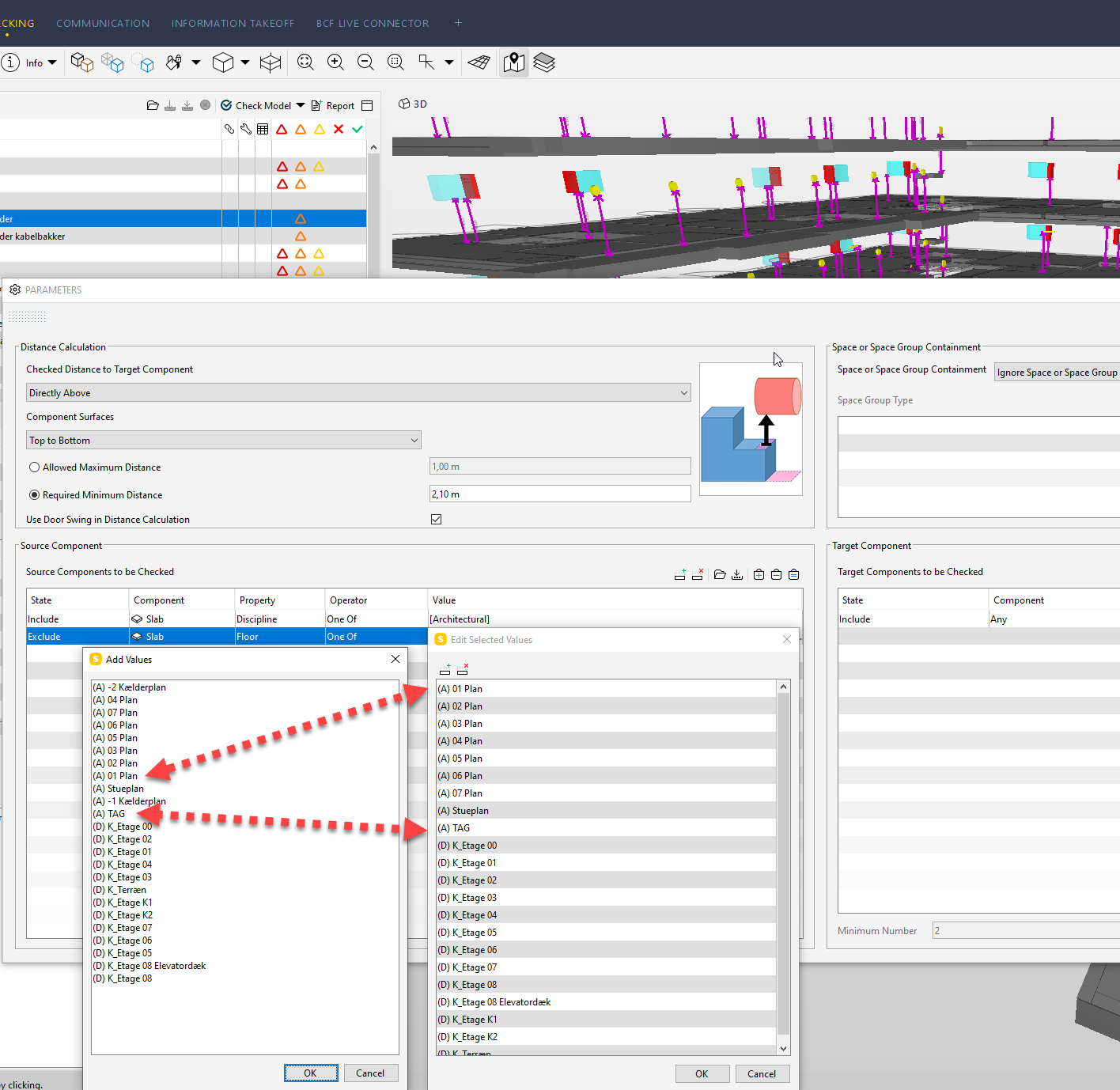Toggle yellow triangle low filter in header
Viewport: 1120px width, 1090px height.
(320, 129)
